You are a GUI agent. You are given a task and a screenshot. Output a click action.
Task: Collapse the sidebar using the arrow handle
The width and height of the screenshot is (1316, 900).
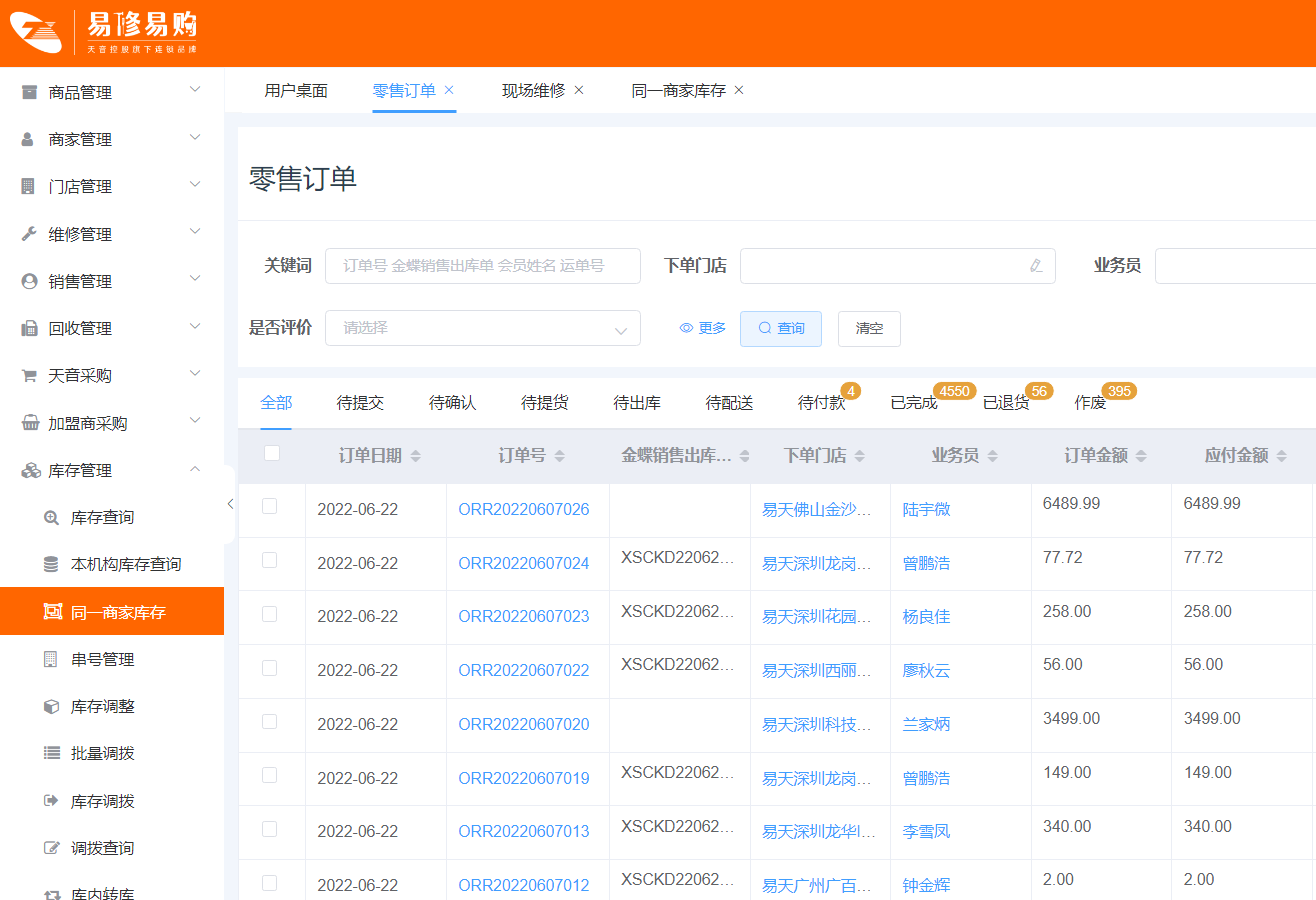[230, 504]
